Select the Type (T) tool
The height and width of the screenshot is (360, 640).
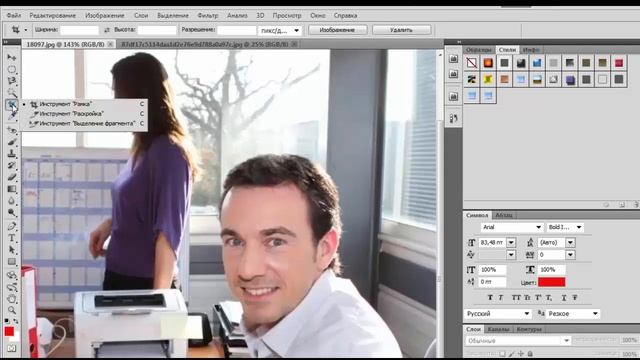coord(11,238)
